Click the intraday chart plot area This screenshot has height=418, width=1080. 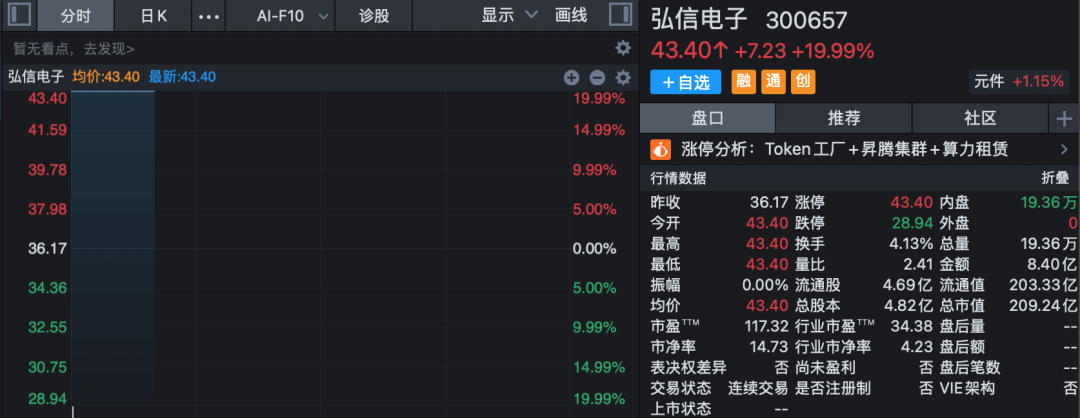tap(320, 248)
